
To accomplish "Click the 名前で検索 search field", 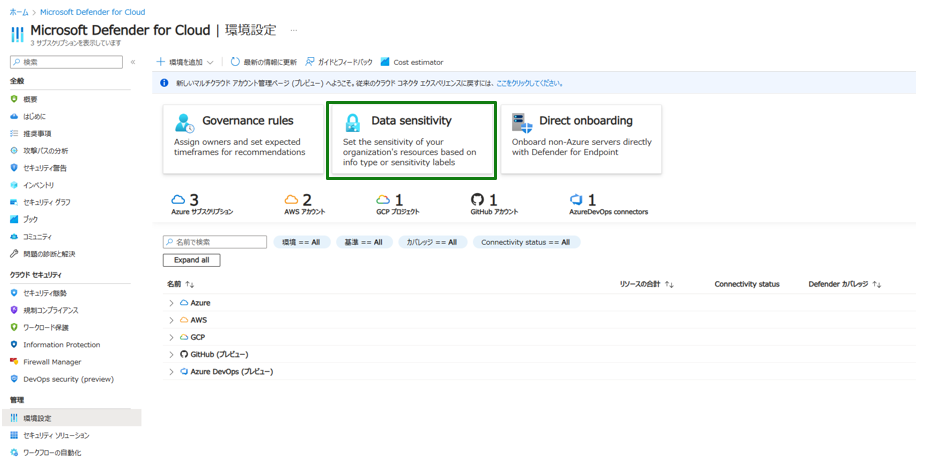I will click(215, 242).
